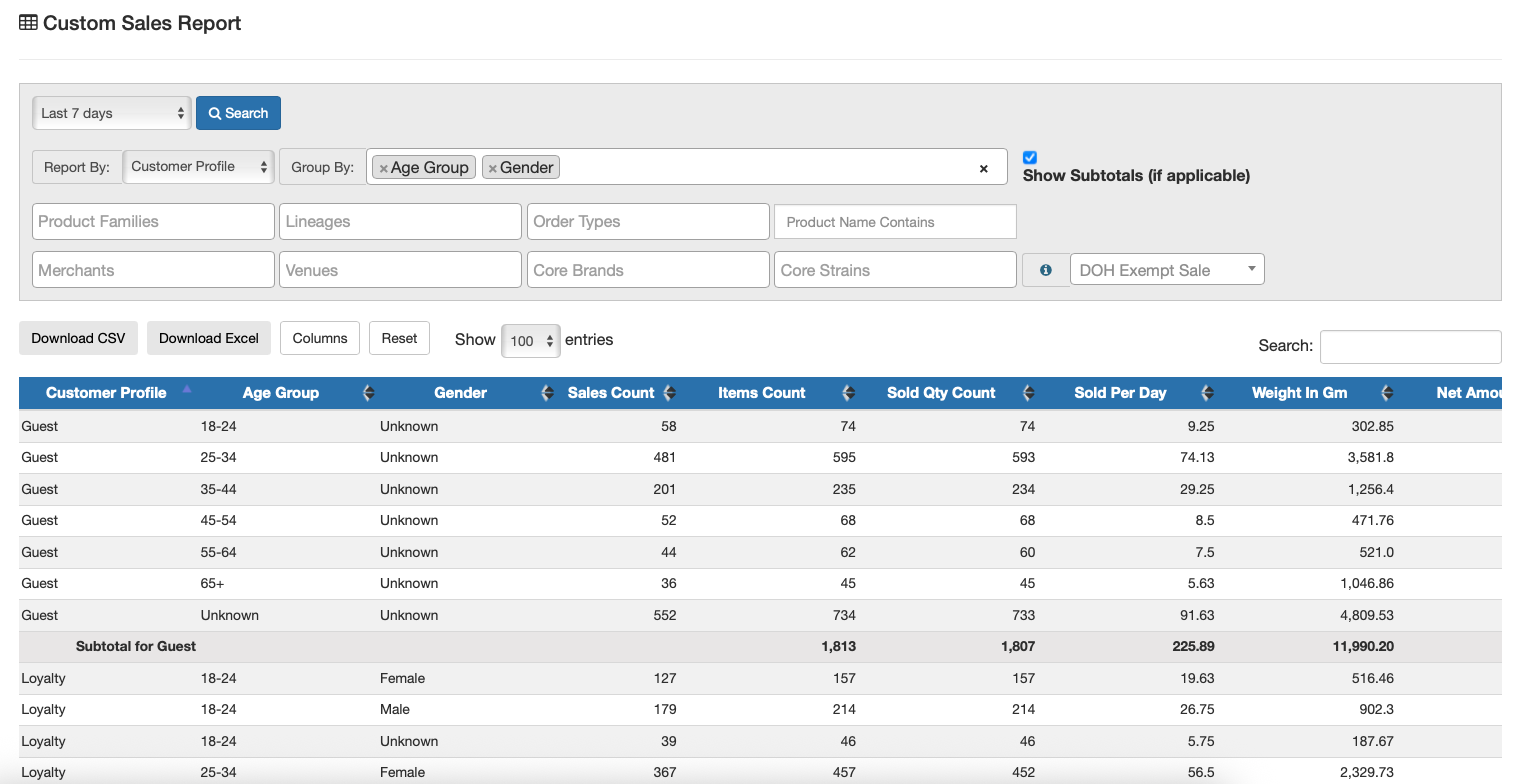
Task: Click the blue Search button
Action: (x=238, y=113)
